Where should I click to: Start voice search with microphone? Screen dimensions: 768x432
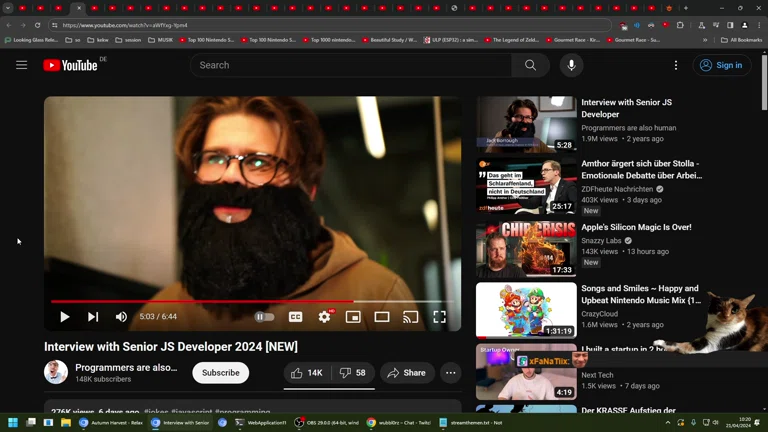[571, 65]
